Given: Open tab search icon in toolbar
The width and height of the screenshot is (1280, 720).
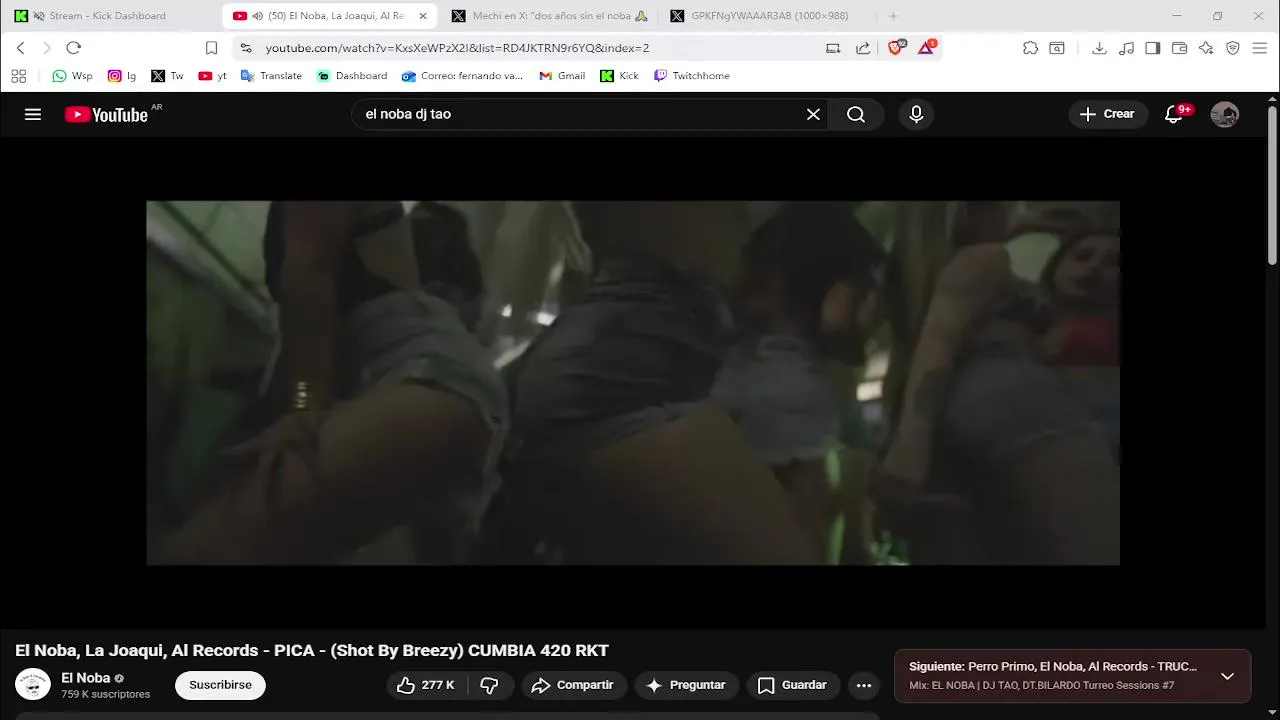Looking at the screenshot, I should [x=1057, y=48].
